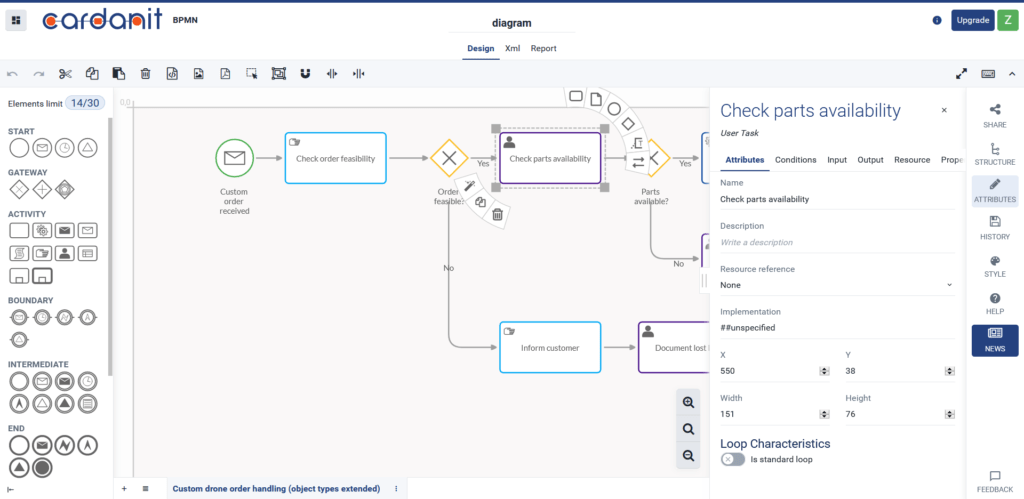This screenshot has width=1024, height=499.
Task: Cut selection with scissors icon
Action: click(x=65, y=74)
